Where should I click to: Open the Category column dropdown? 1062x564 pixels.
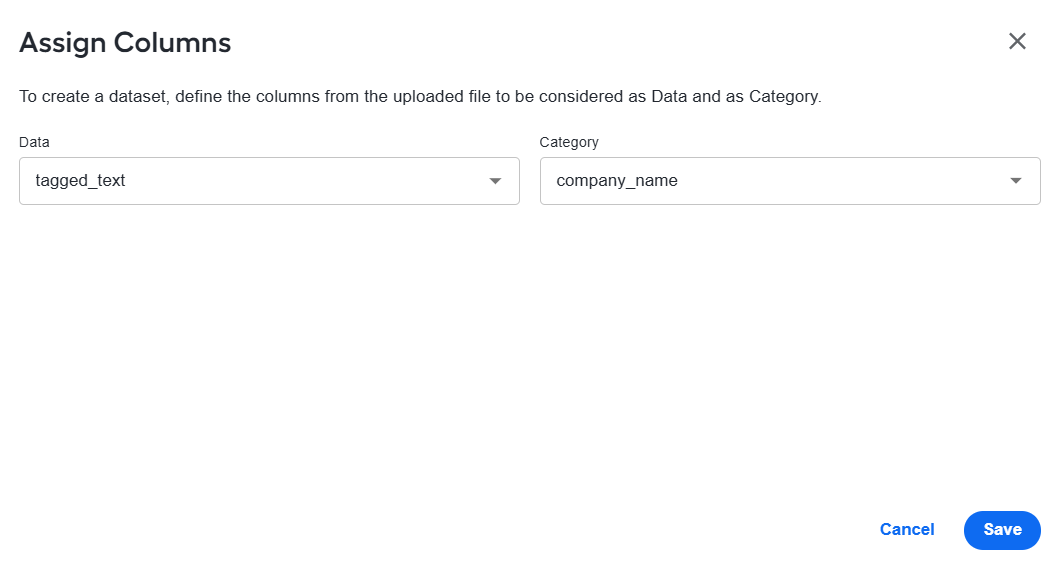790,181
